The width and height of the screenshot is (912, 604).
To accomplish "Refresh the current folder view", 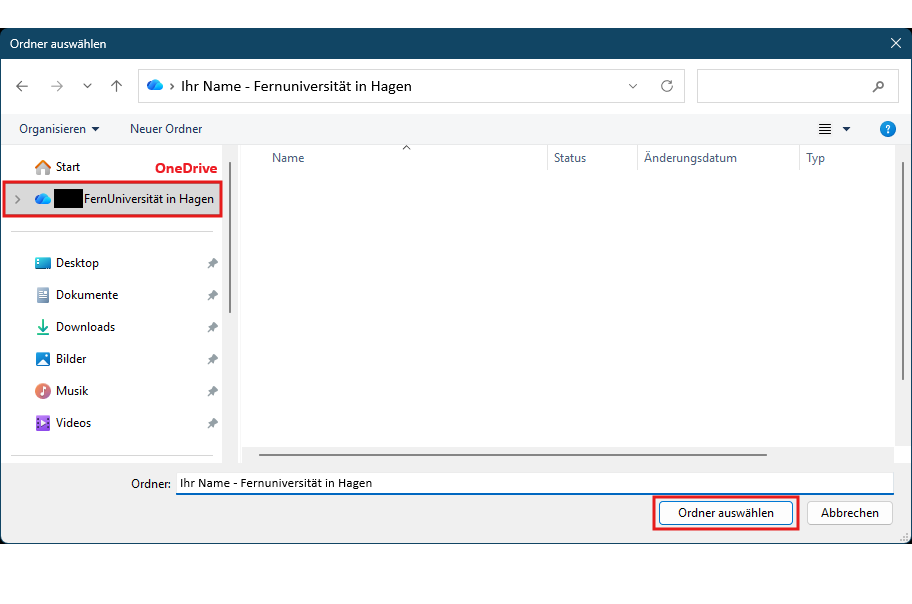I will coord(667,86).
